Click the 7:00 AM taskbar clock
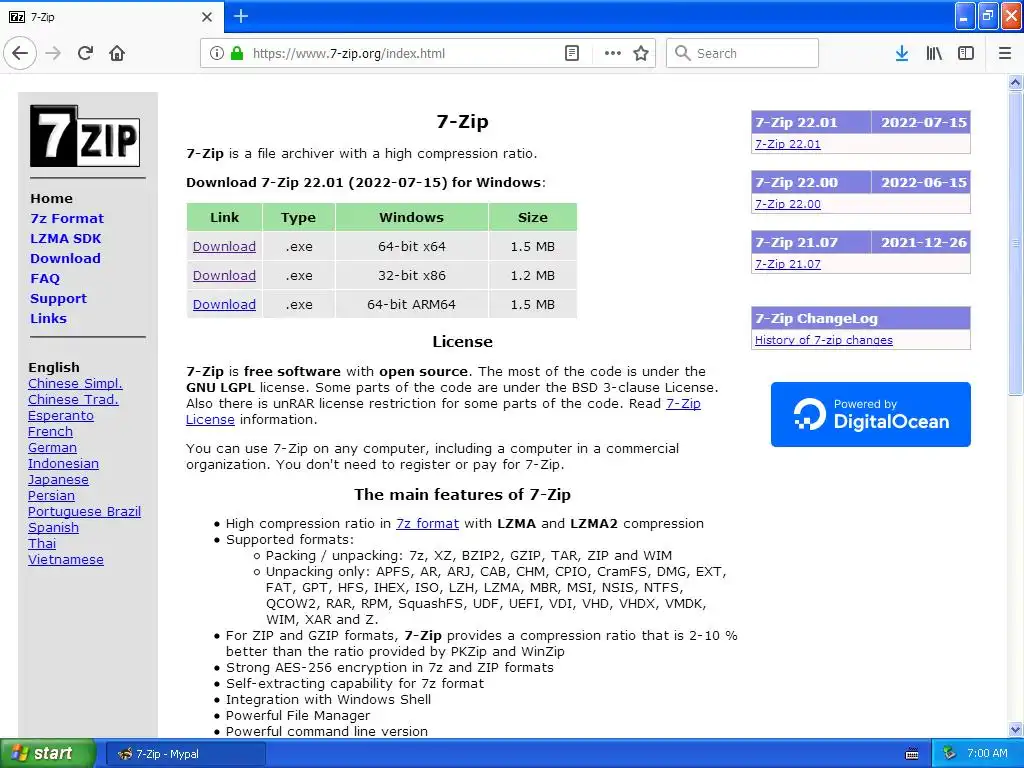 (987, 753)
